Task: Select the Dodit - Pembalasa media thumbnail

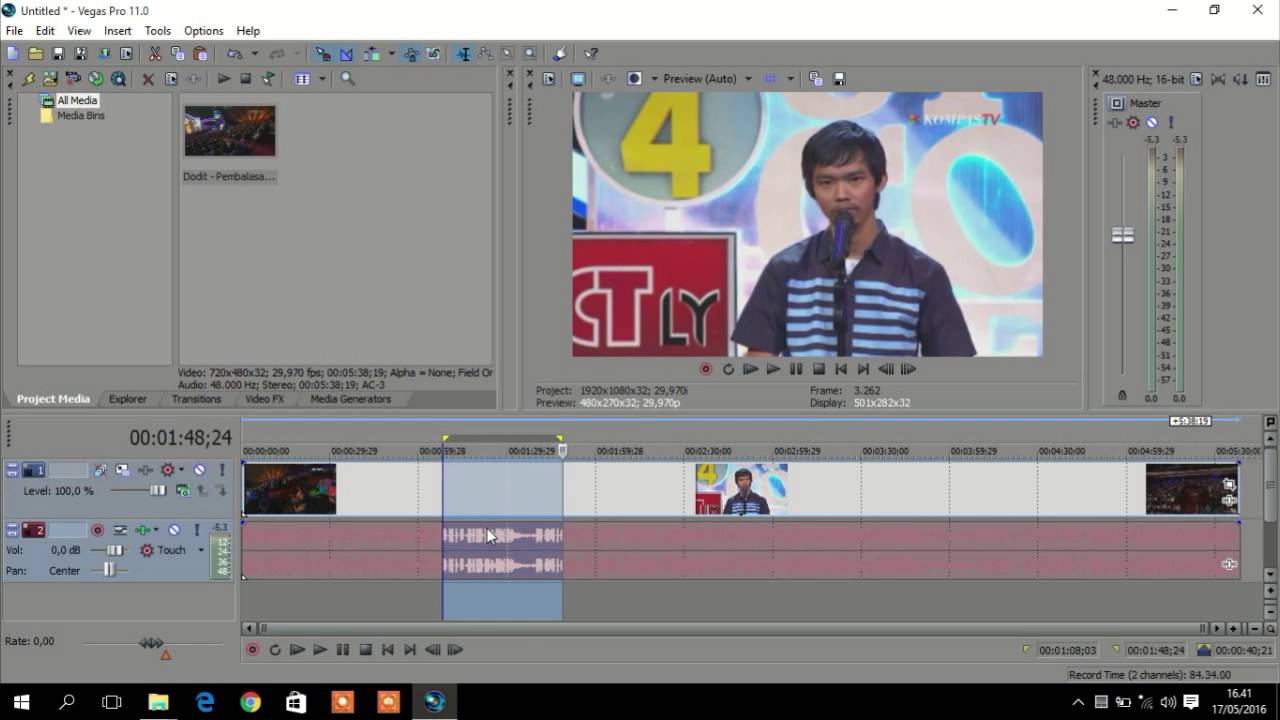Action: pyautogui.click(x=229, y=131)
